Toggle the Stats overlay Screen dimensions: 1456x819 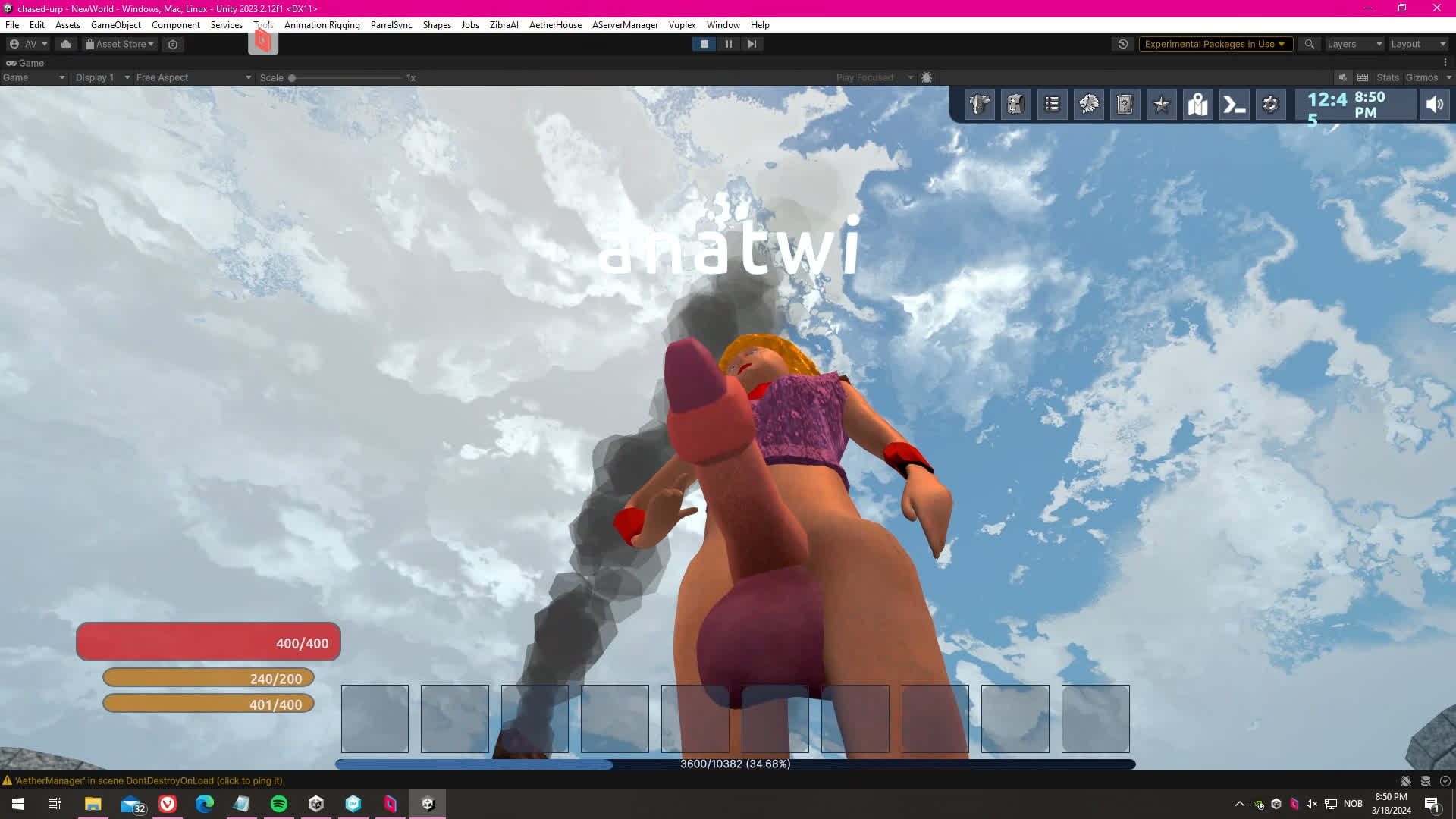click(1387, 77)
